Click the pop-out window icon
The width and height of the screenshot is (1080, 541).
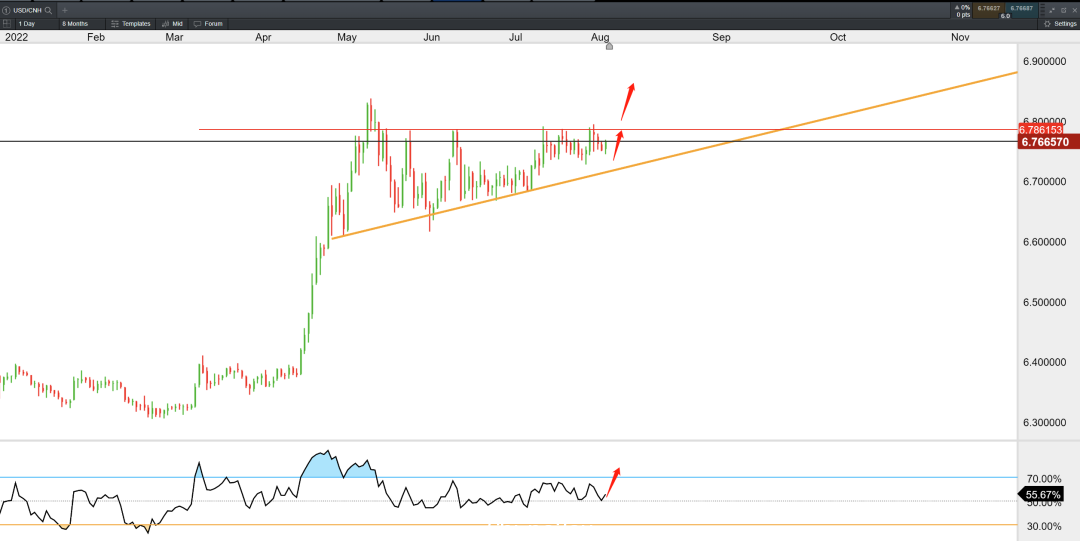(x=1063, y=10)
